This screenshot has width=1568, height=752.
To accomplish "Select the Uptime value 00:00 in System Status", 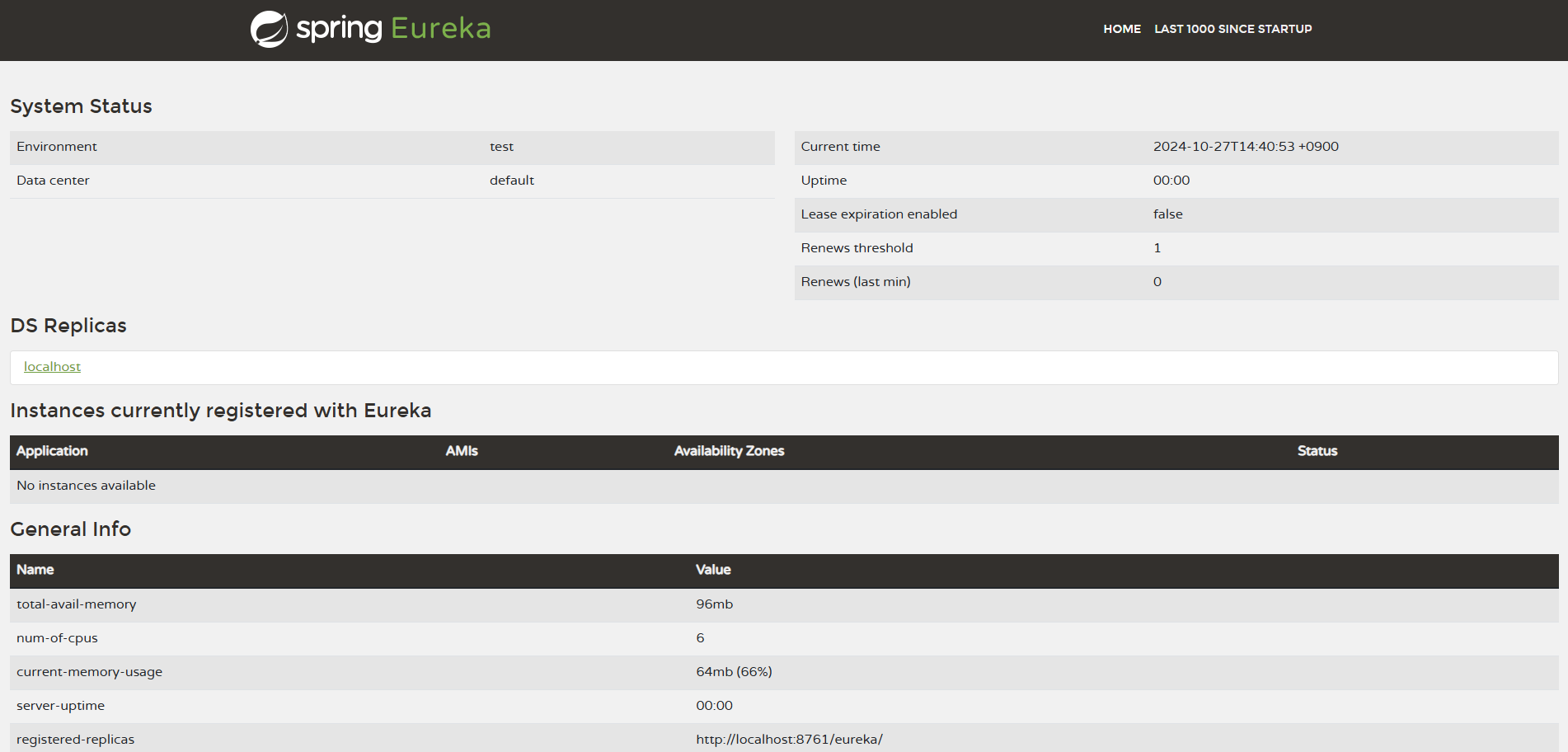I will tap(1171, 181).
